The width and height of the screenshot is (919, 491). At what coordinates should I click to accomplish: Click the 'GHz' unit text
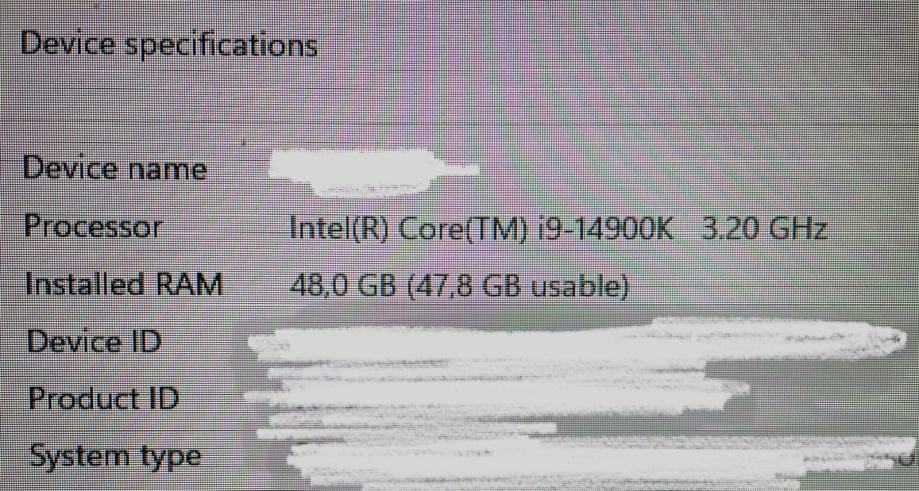(x=797, y=229)
